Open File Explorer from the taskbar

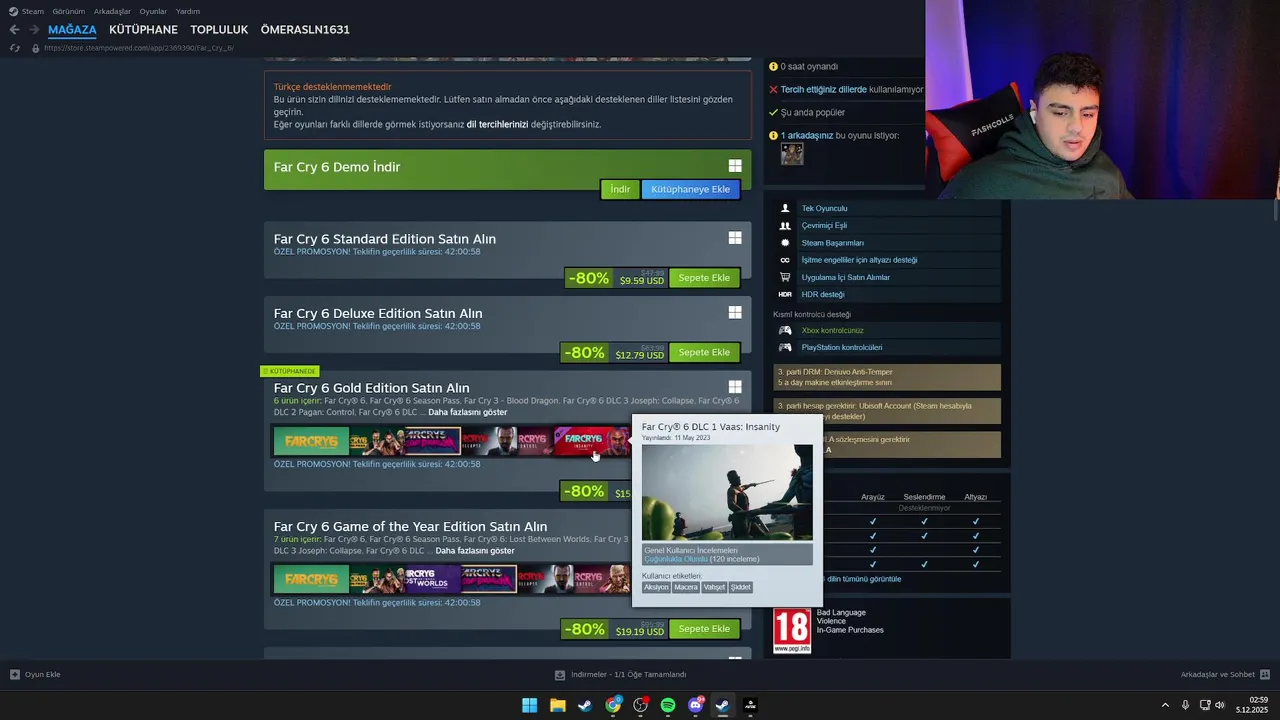coord(557,705)
